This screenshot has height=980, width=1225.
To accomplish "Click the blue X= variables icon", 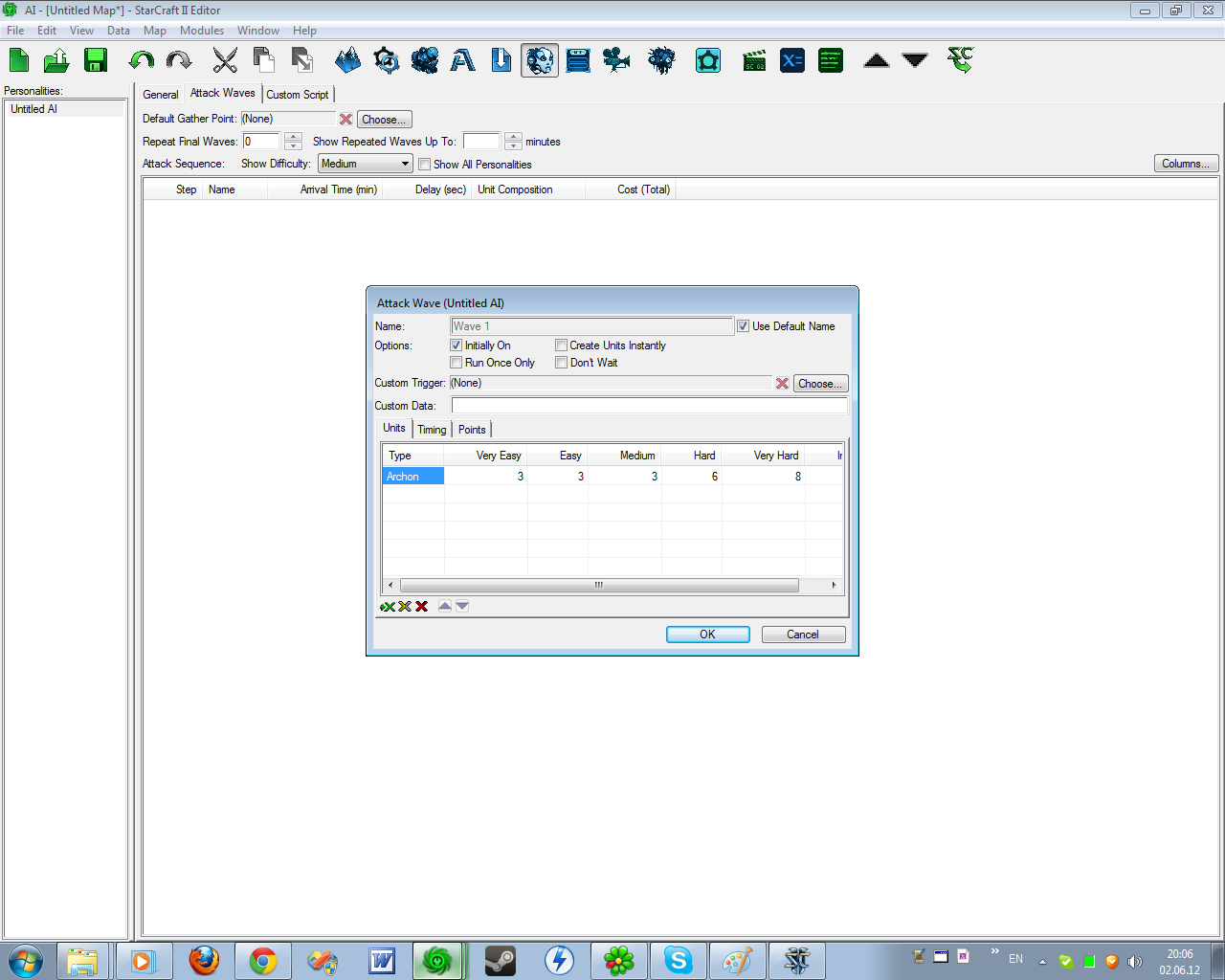I will (792, 60).
